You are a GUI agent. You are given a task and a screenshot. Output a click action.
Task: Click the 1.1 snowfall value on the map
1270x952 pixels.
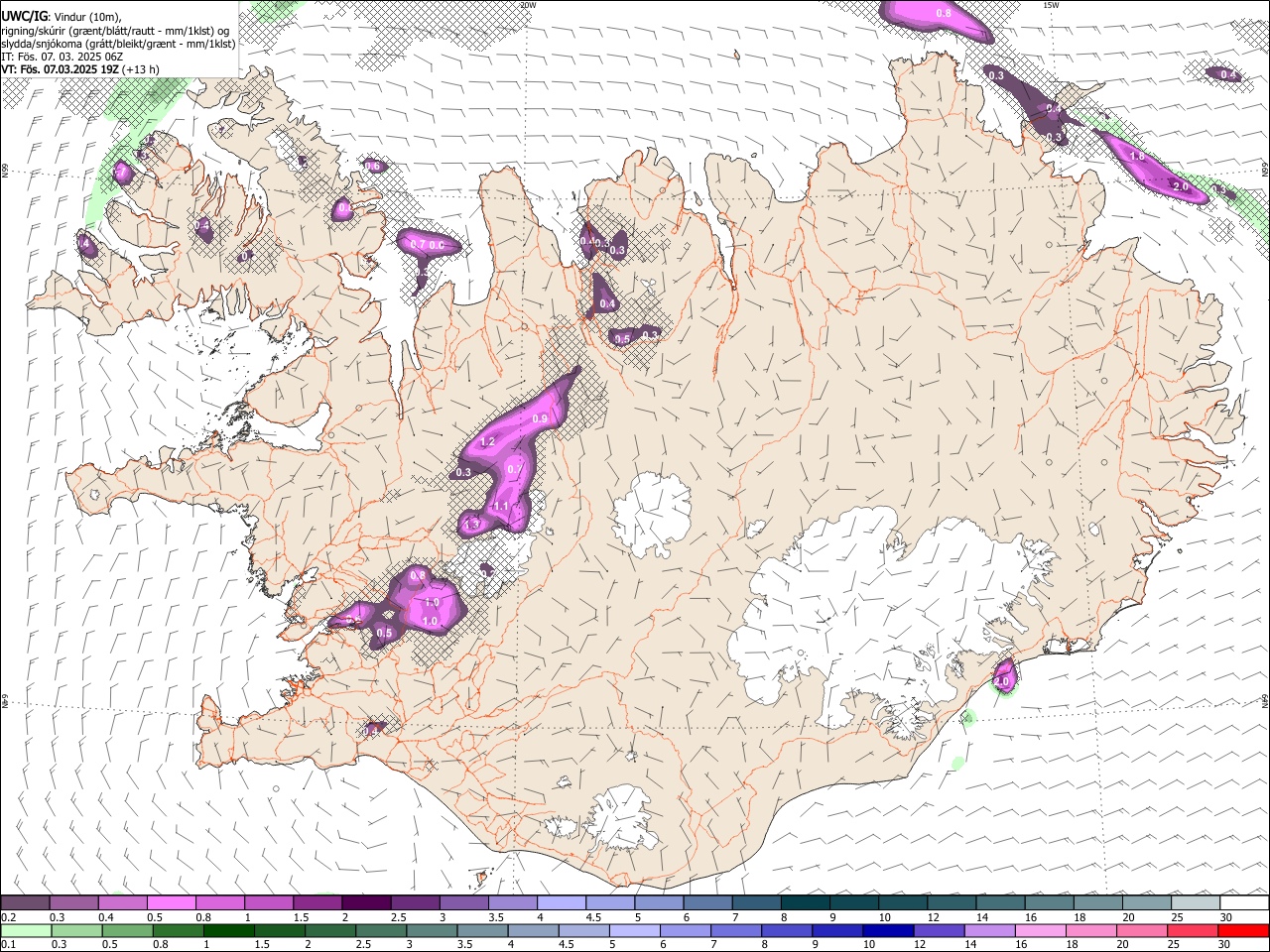click(500, 507)
